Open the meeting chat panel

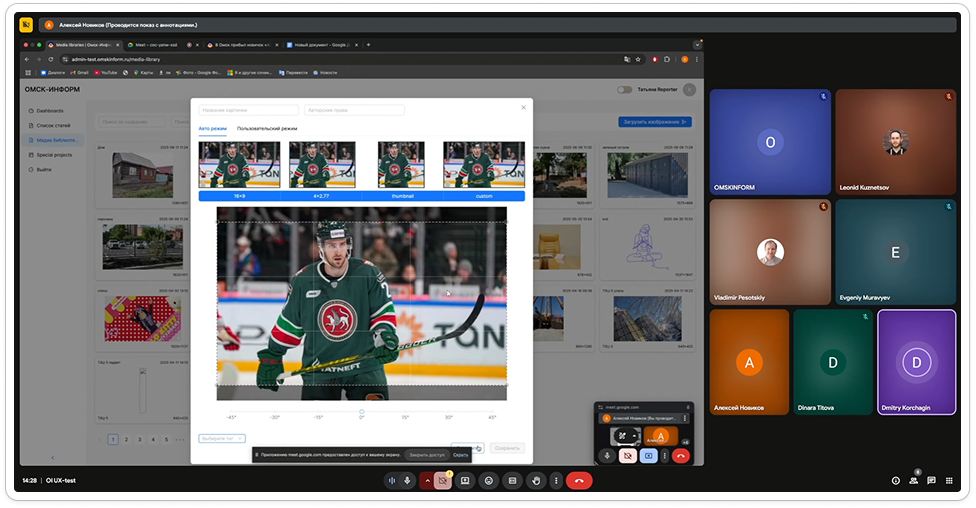tap(931, 481)
